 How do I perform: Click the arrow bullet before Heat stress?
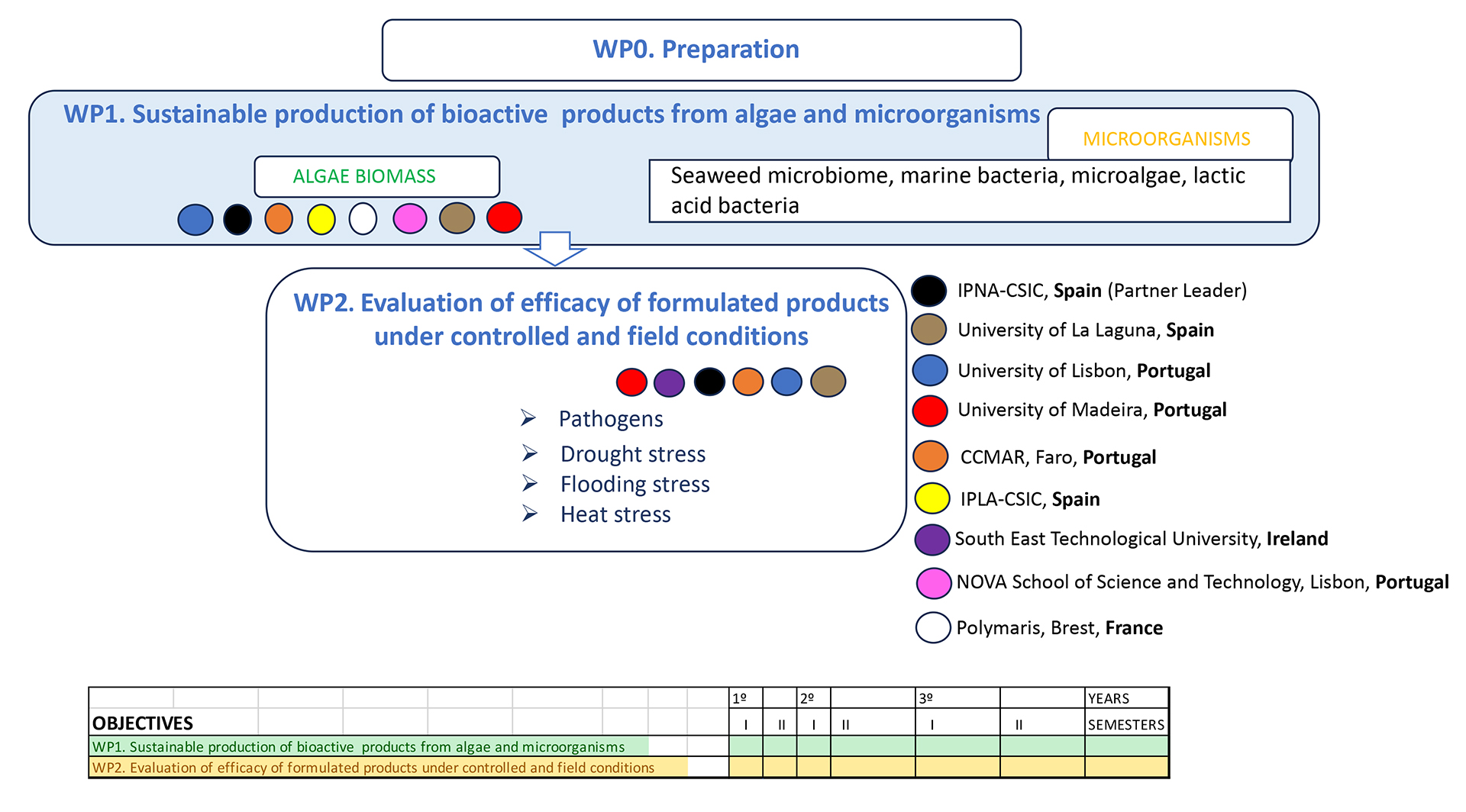click(x=530, y=514)
